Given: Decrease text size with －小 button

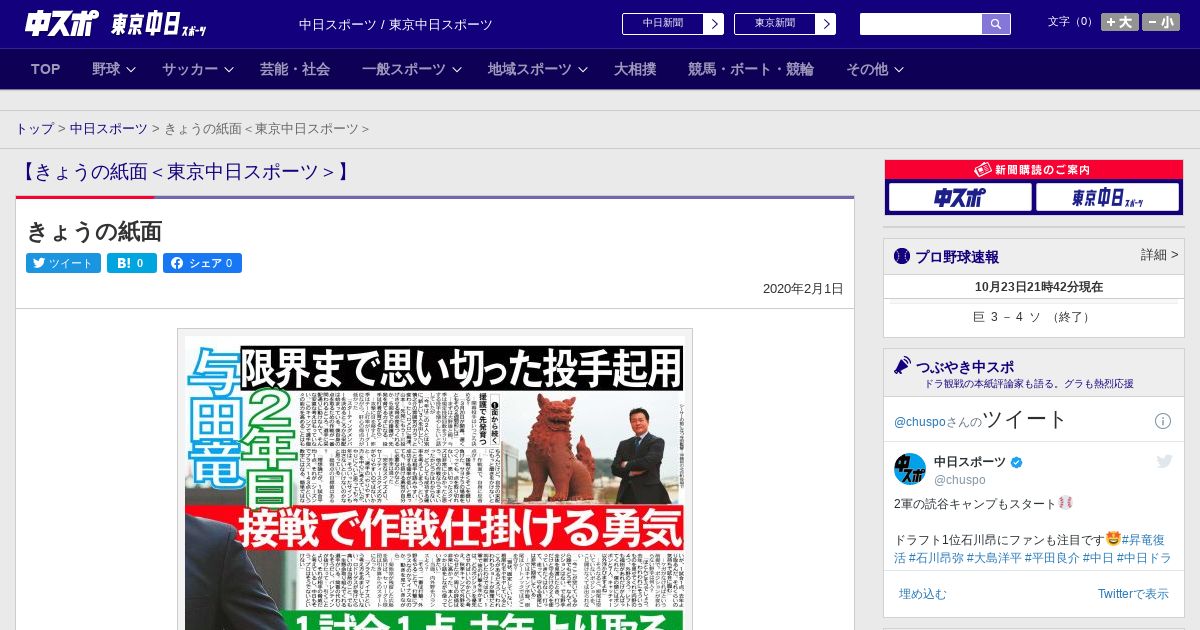Looking at the screenshot, I should (1161, 22).
